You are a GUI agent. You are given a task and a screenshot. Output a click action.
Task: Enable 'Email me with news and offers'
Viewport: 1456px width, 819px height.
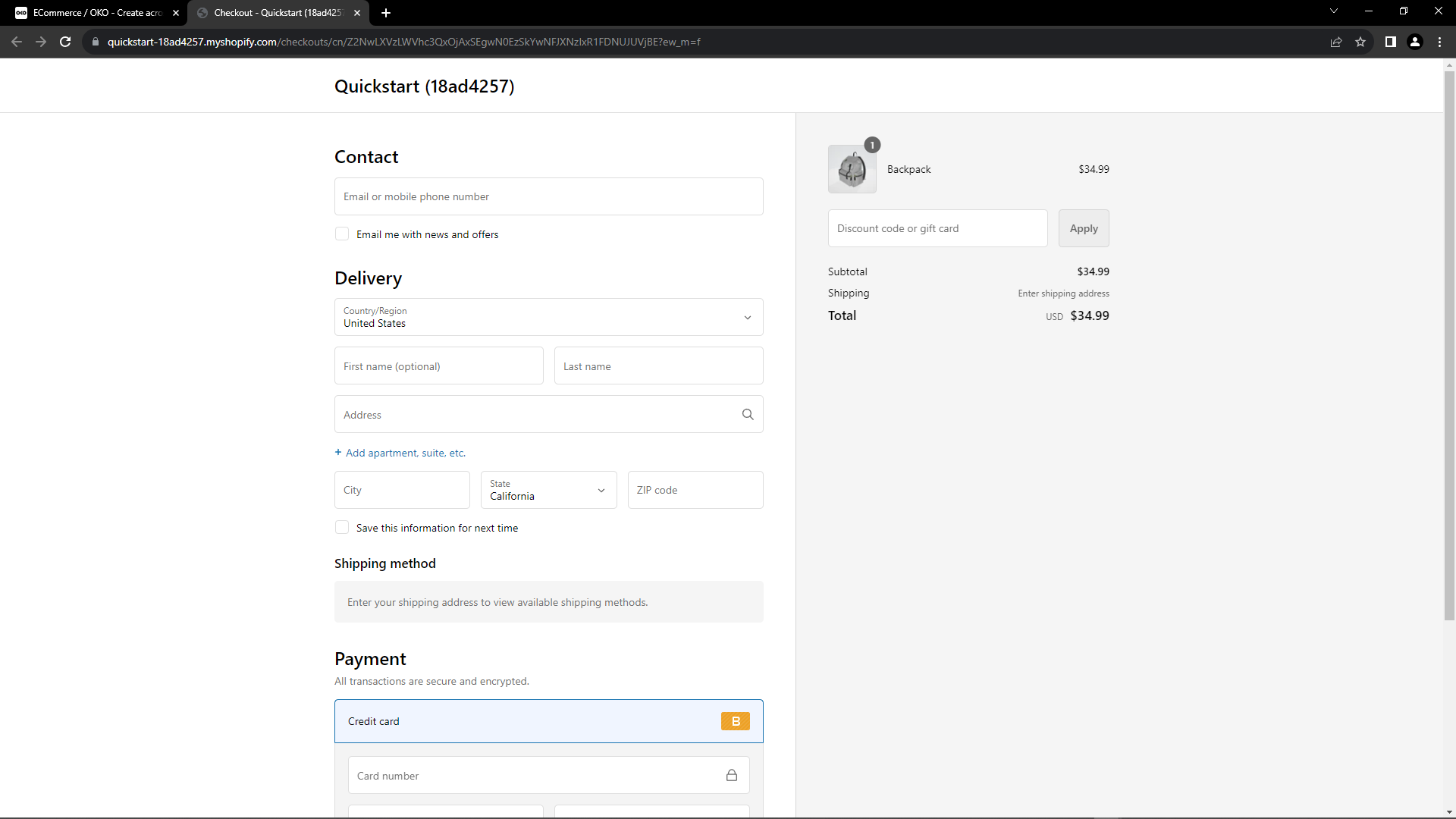tap(342, 234)
